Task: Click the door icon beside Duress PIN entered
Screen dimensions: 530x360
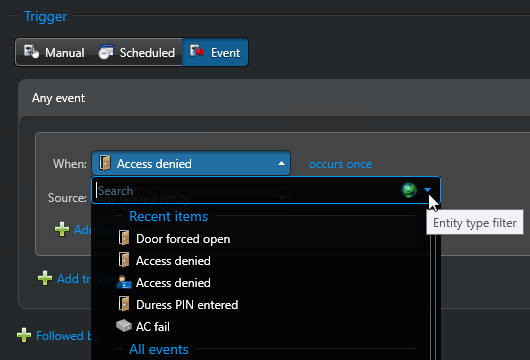Action: 124,304
